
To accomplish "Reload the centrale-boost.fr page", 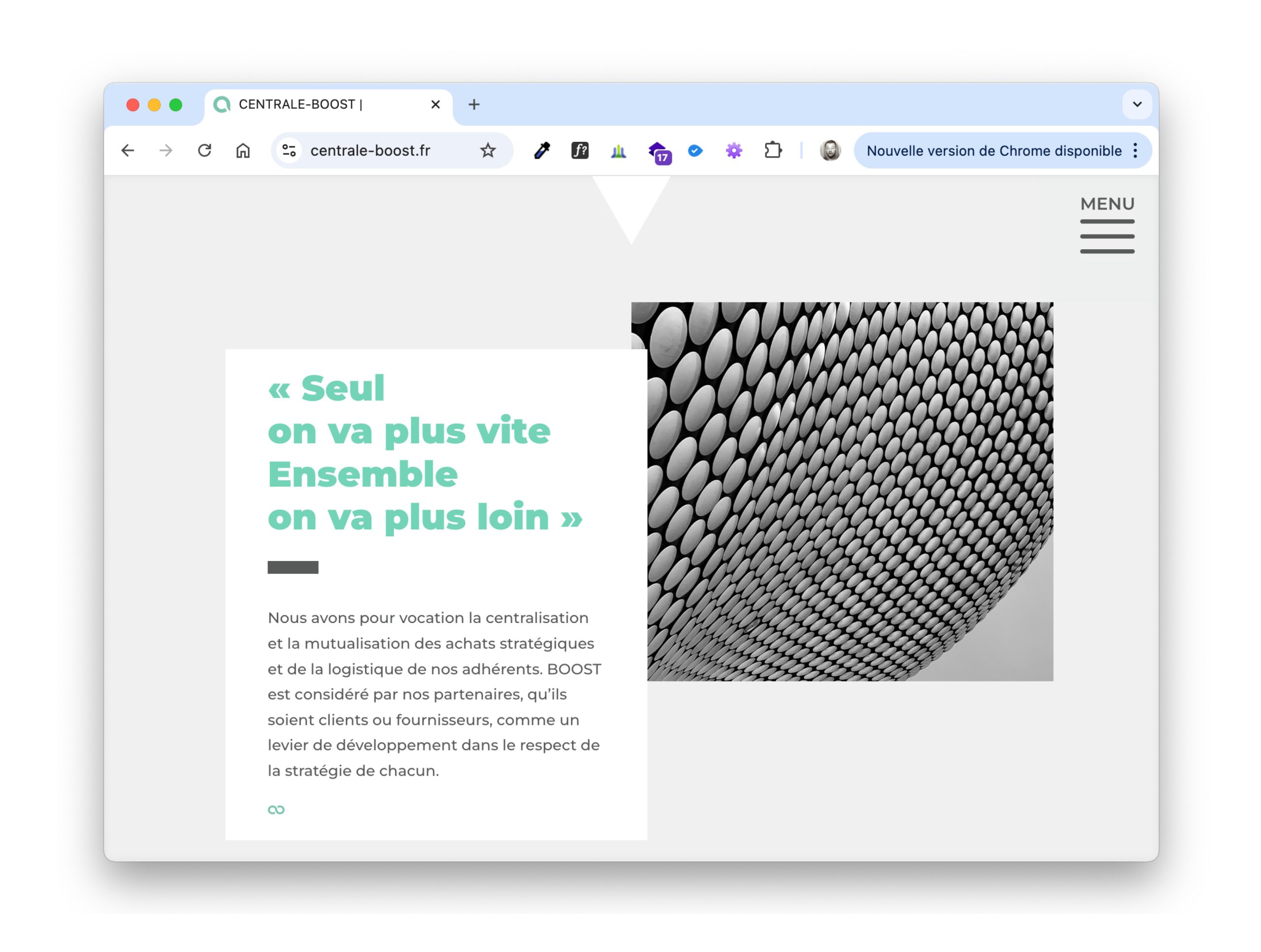I will coord(204,151).
